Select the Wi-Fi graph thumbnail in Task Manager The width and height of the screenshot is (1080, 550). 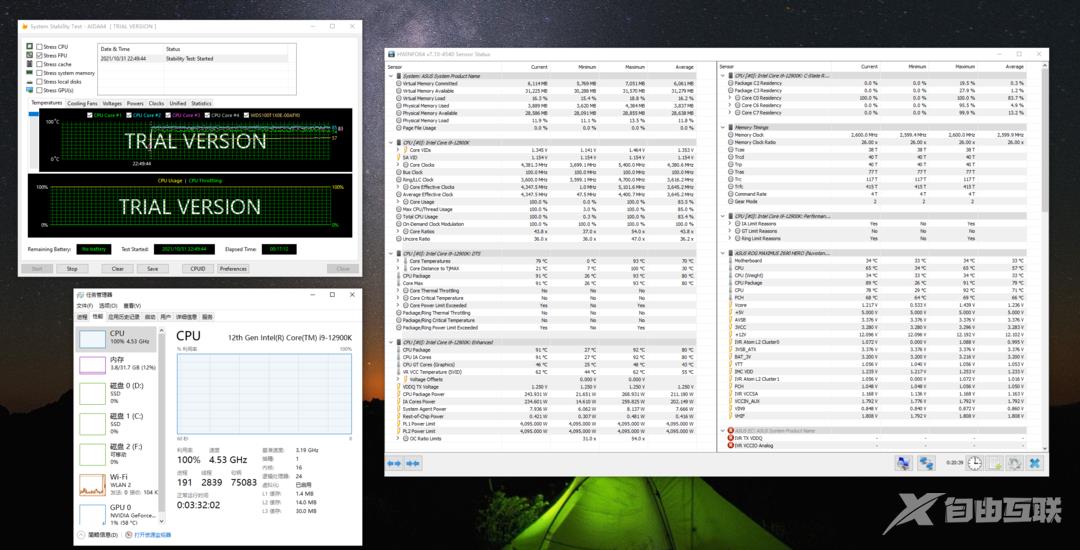(92, 484)
